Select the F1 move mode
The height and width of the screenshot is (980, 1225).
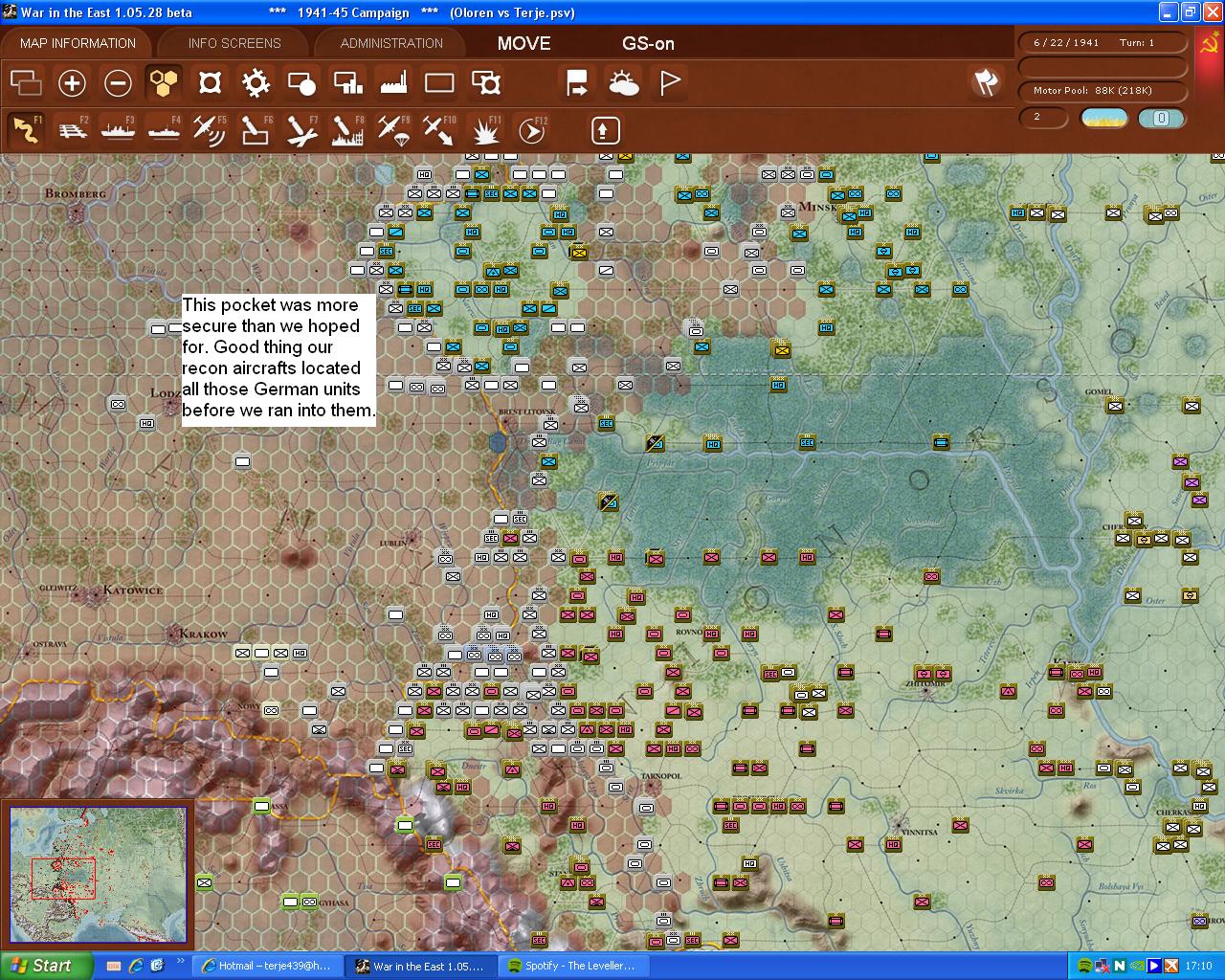(27, 130)
